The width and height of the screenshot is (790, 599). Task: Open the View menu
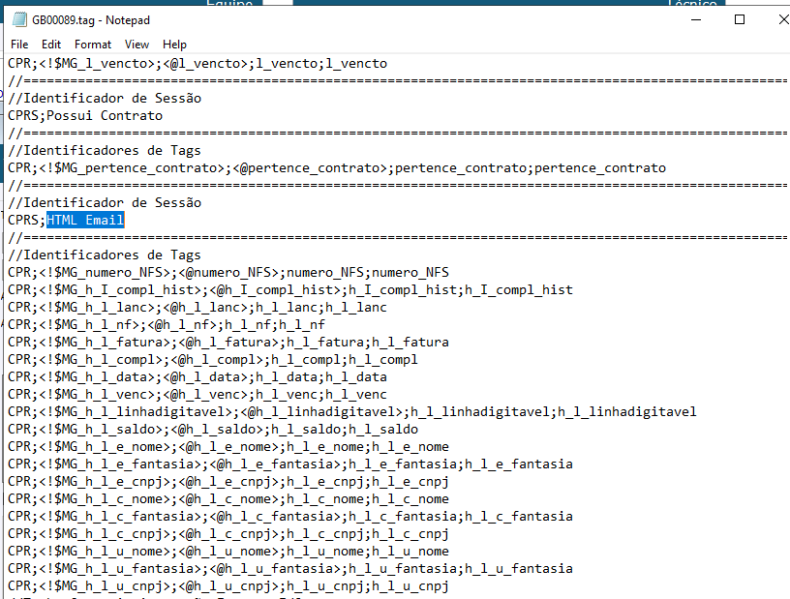(x=137, y=44)
